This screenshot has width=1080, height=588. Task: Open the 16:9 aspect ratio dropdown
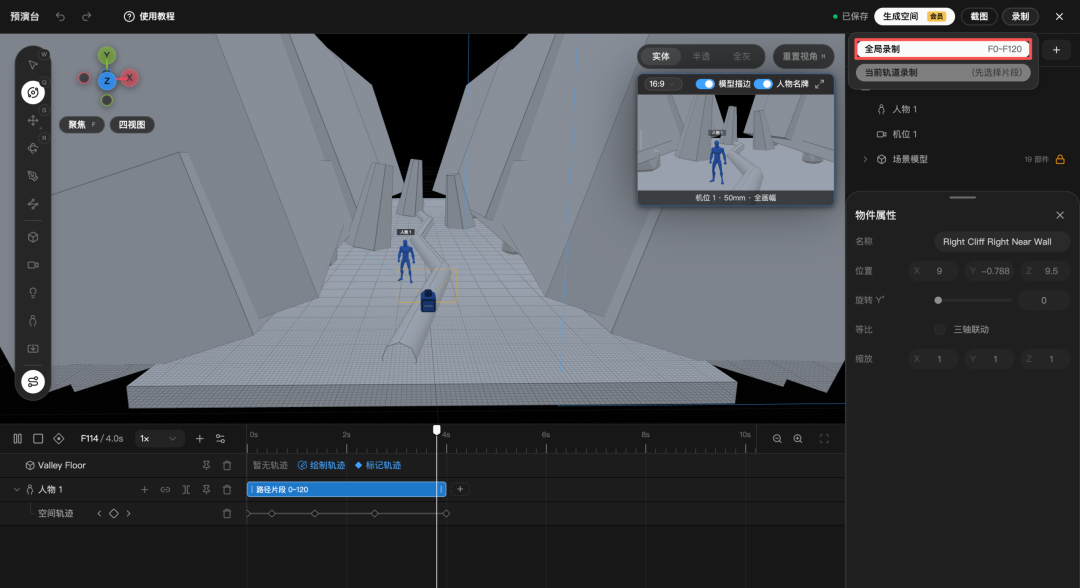[662, 84]
